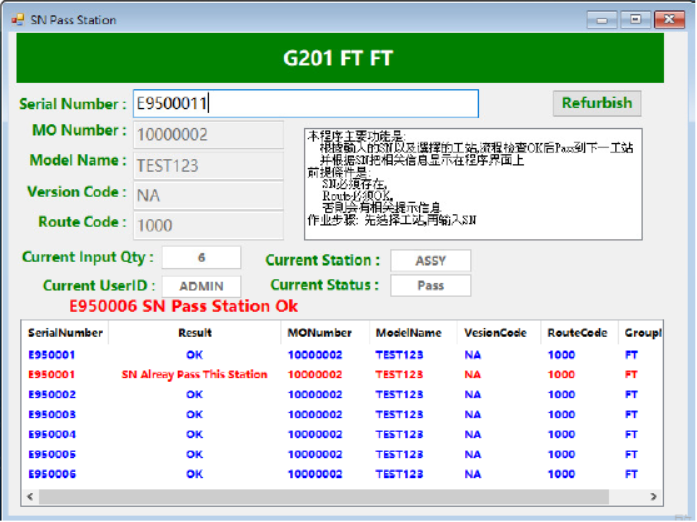Focus the Serial Number input field
Viewport: 697px width, 522px height.
point(306,104)
